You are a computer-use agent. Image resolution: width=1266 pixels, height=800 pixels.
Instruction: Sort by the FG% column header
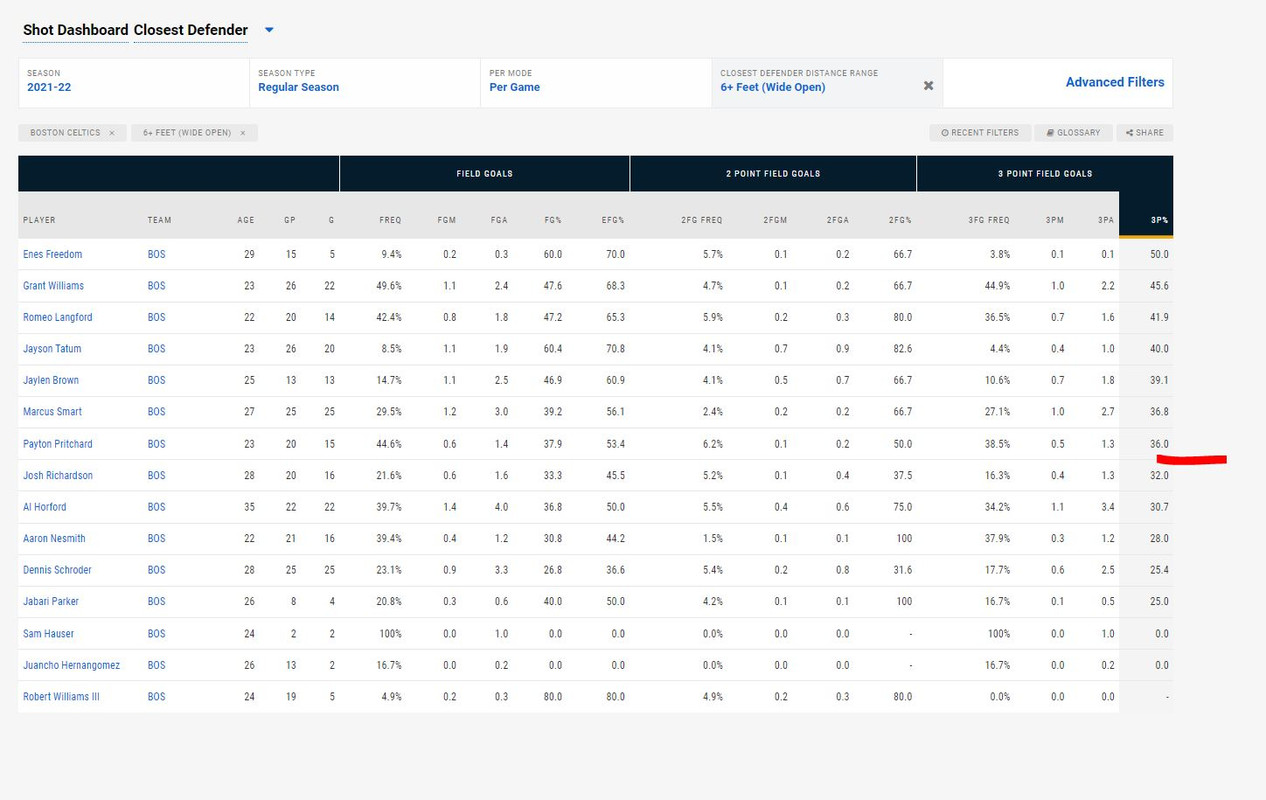[552, 220]
